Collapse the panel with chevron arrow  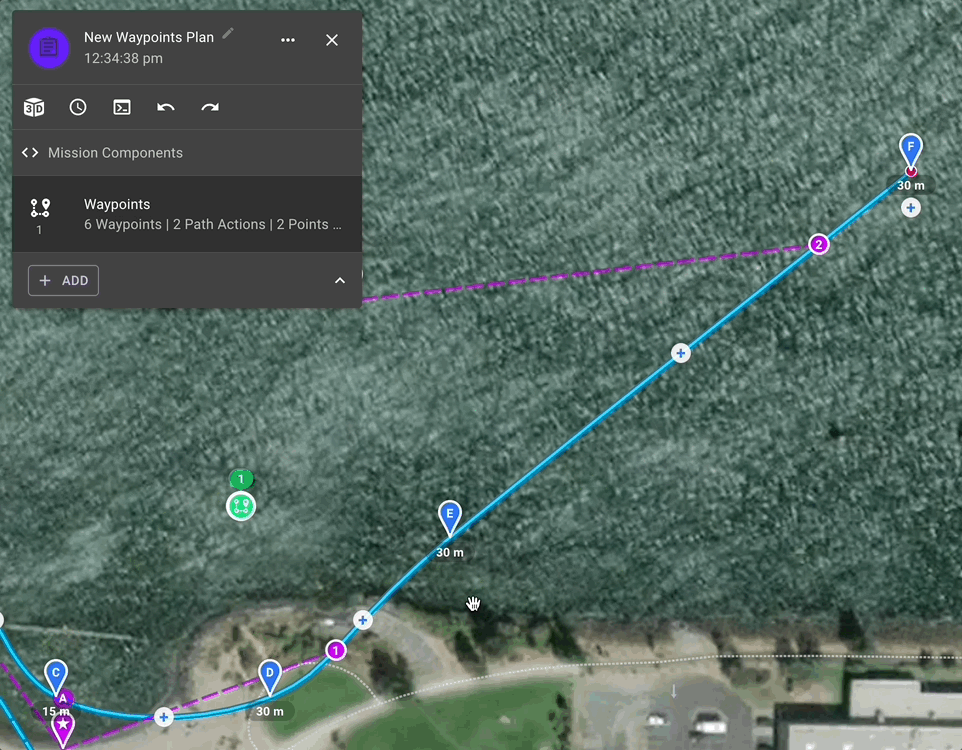(x=339, y=280)
